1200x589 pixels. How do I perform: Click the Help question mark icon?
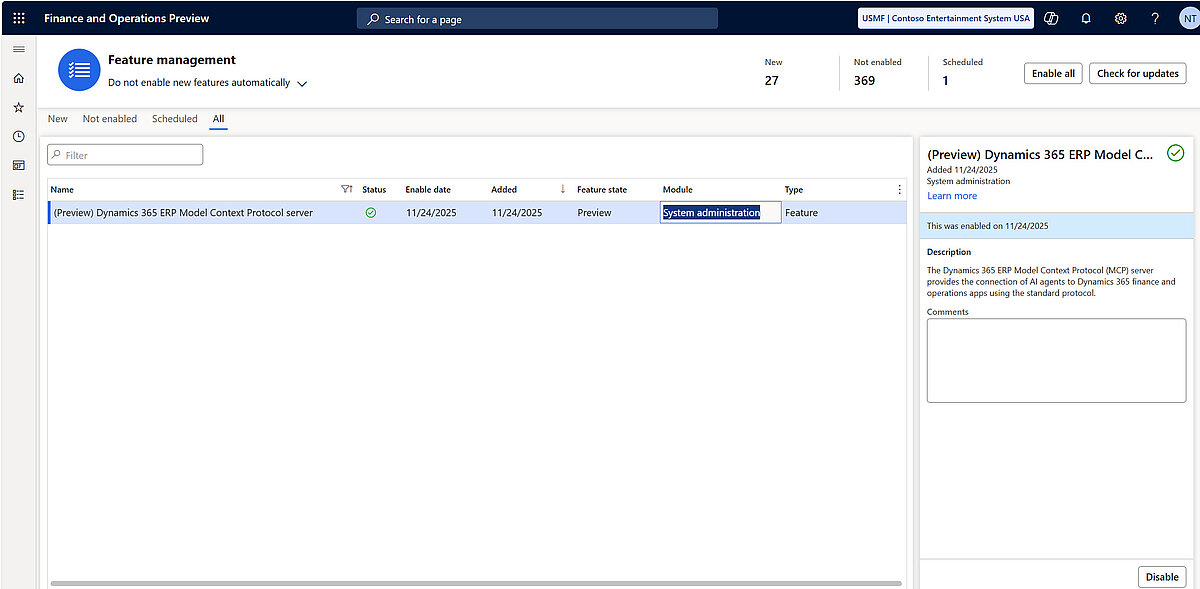1155,18
